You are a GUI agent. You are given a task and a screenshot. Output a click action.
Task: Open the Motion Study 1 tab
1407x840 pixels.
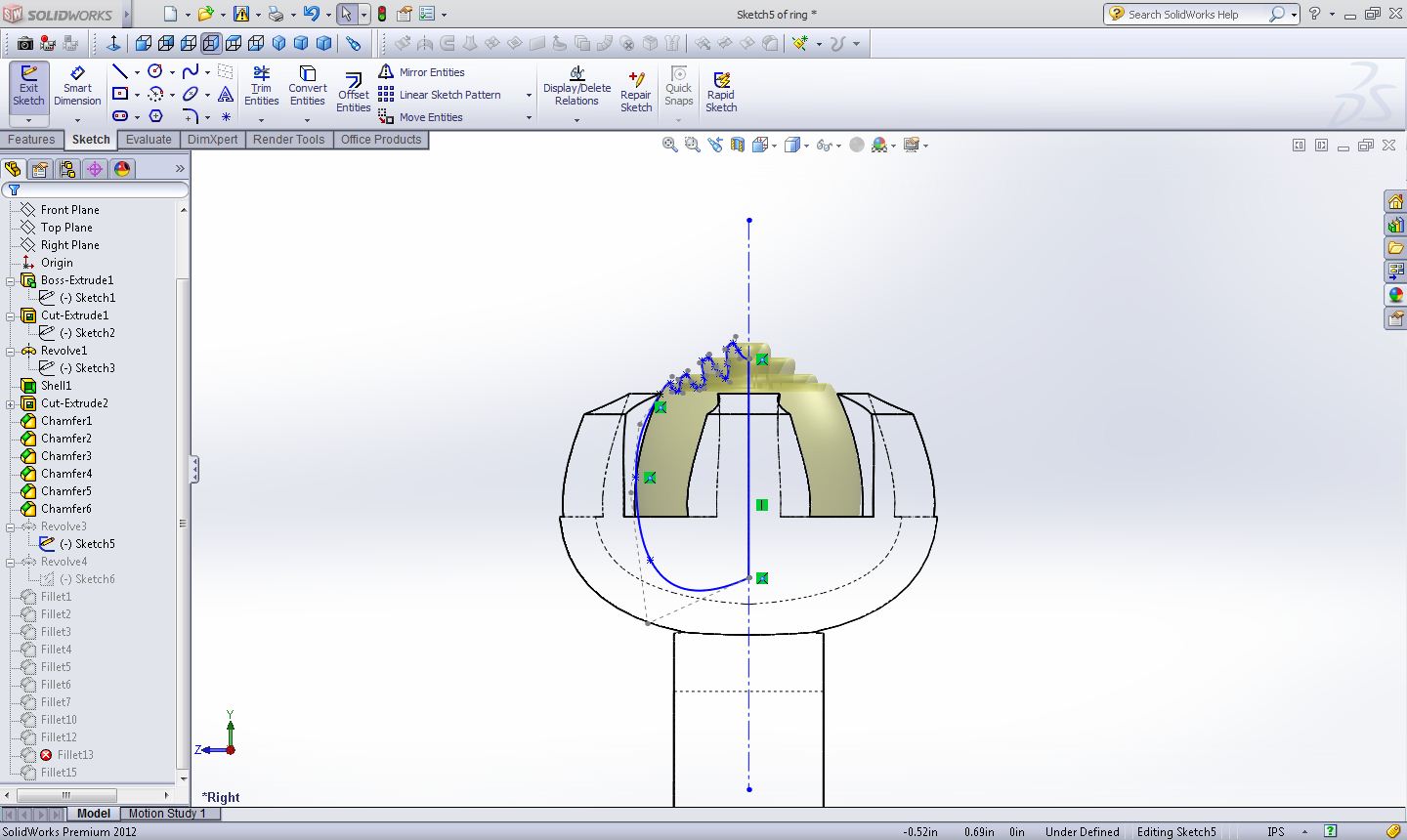[x=167, y=813]
